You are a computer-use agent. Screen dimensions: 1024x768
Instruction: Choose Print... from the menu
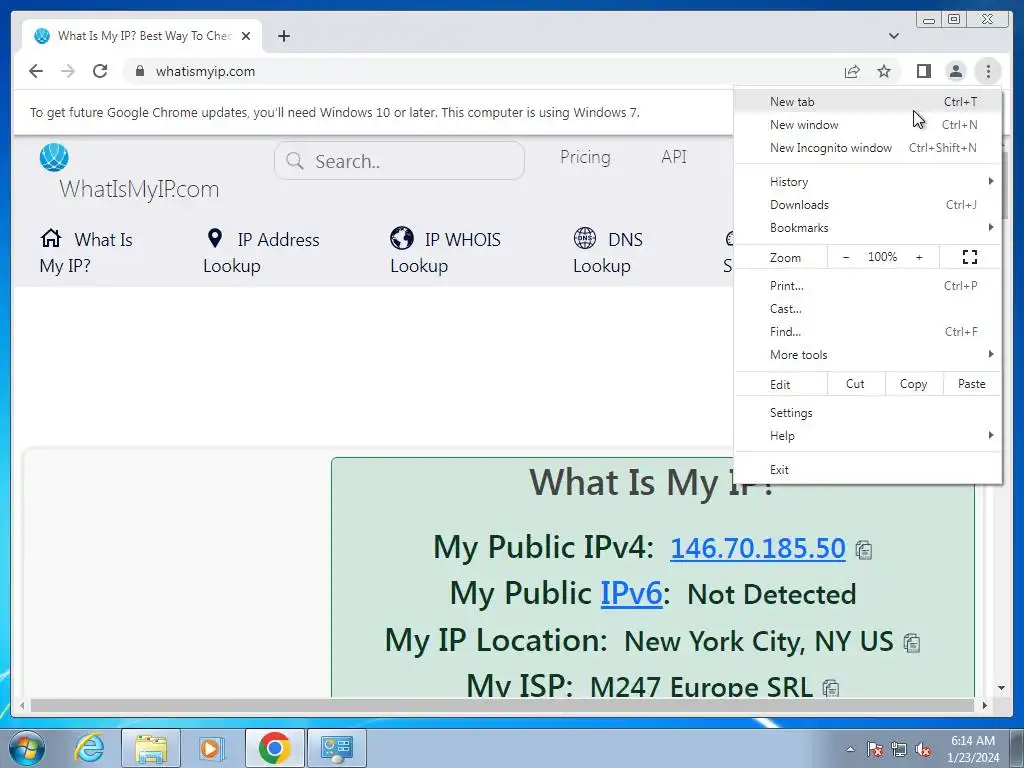(867, 285)
